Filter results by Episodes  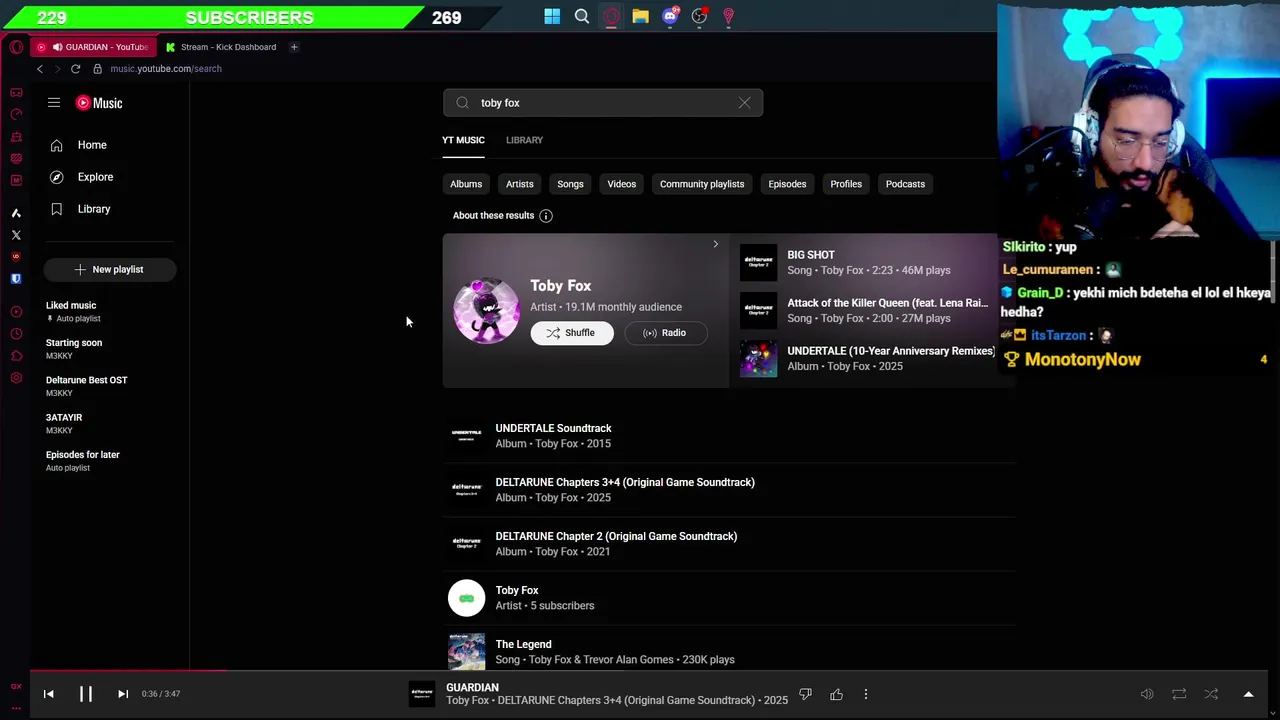click(787, 184)
